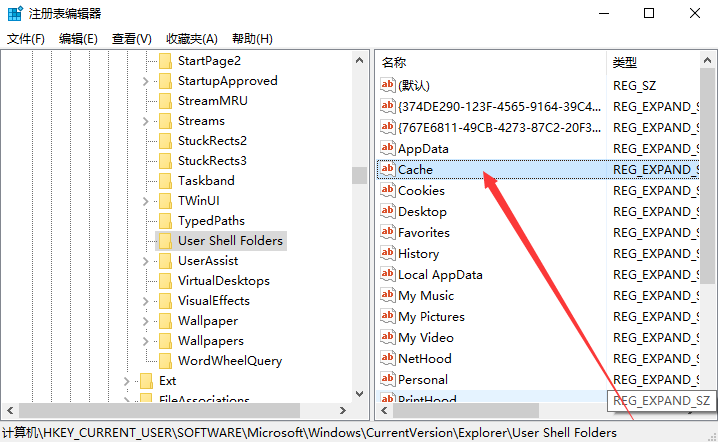Expand the TWinUI registry key
This screenshot has height=442, width=718.
[146, 201]
